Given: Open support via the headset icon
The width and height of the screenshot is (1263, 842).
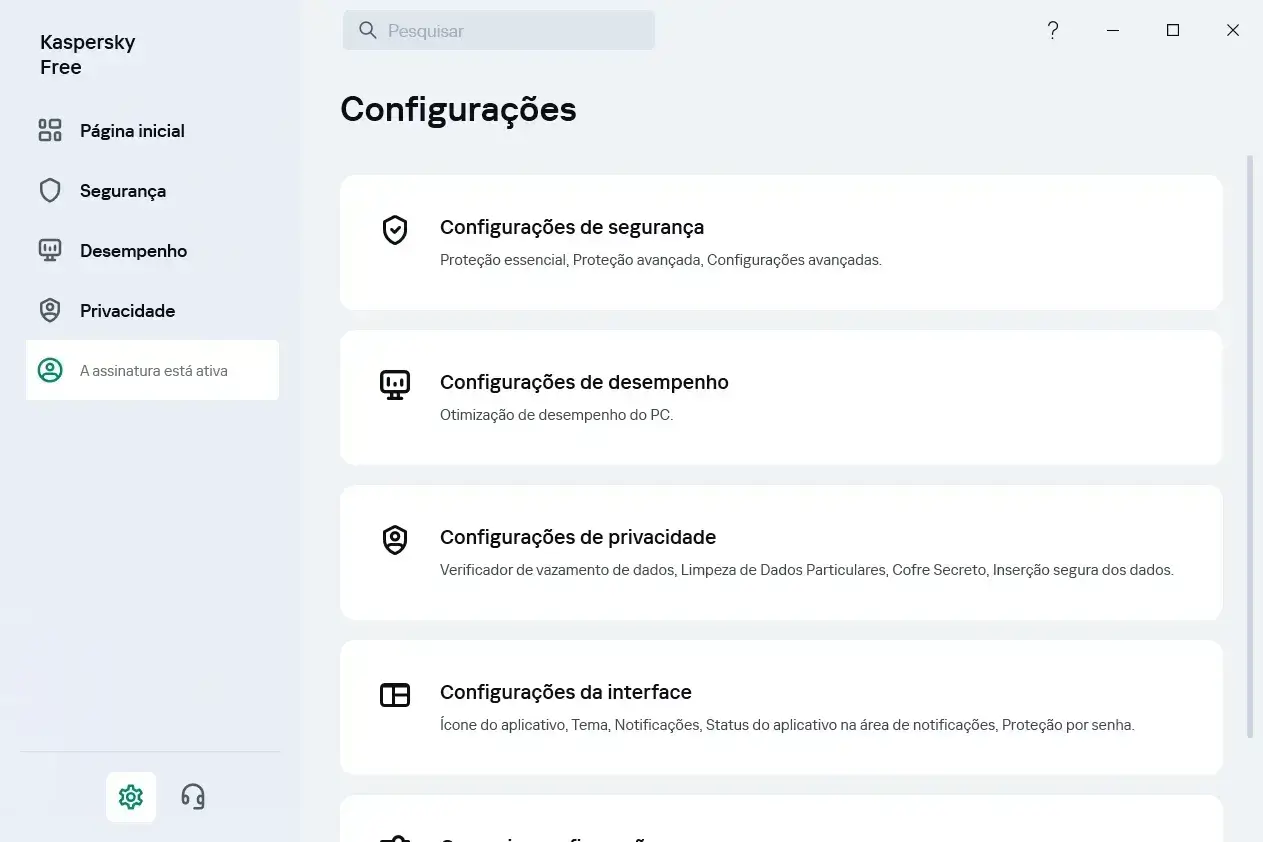Looking at the screenshot, I should pyautogui.click(x=193, y=797).
